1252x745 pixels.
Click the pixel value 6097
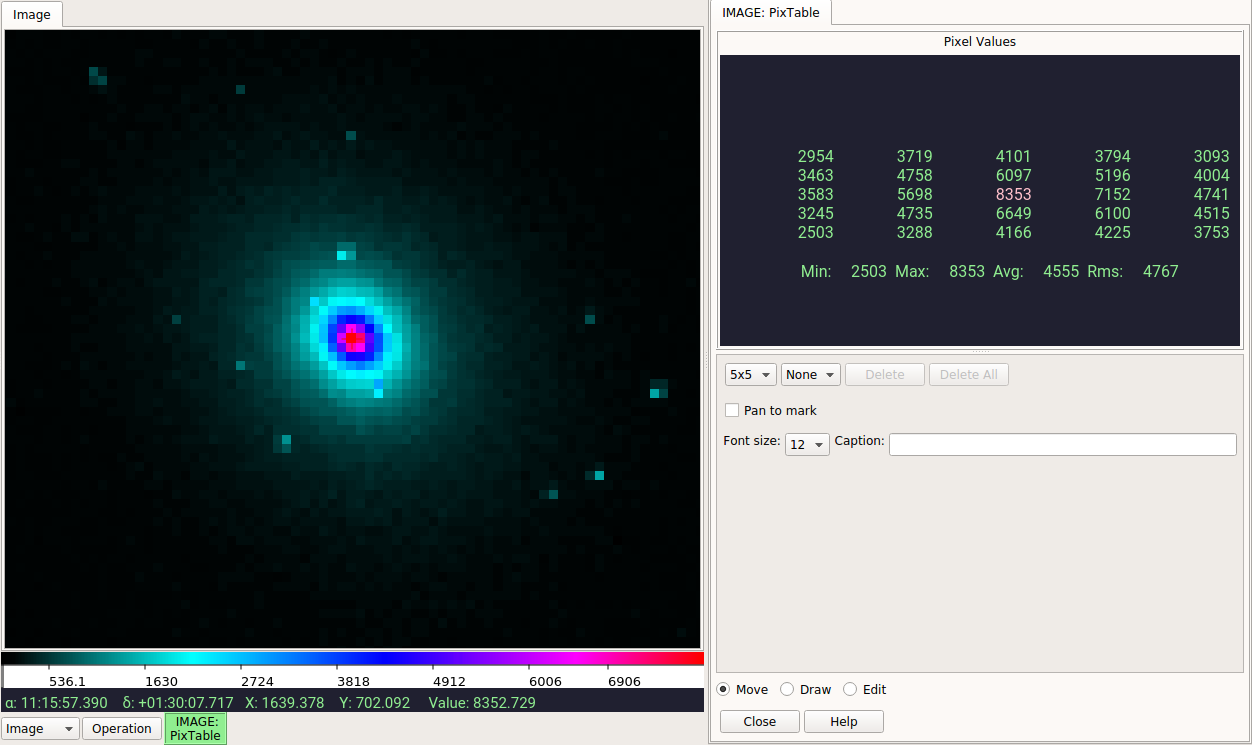pos(1014,175)
